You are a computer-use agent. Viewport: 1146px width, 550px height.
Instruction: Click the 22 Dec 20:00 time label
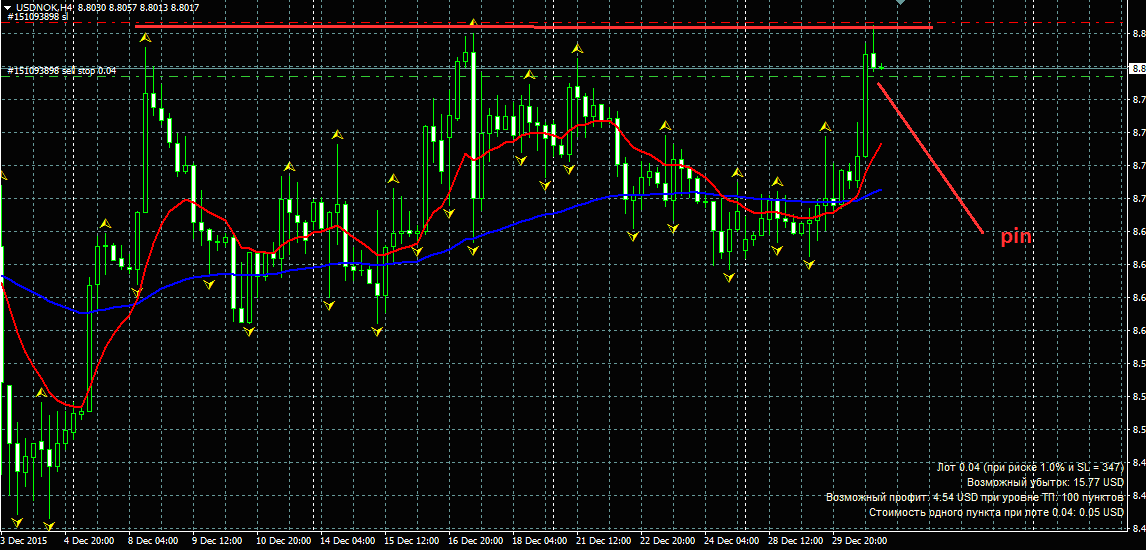(670, 541)
